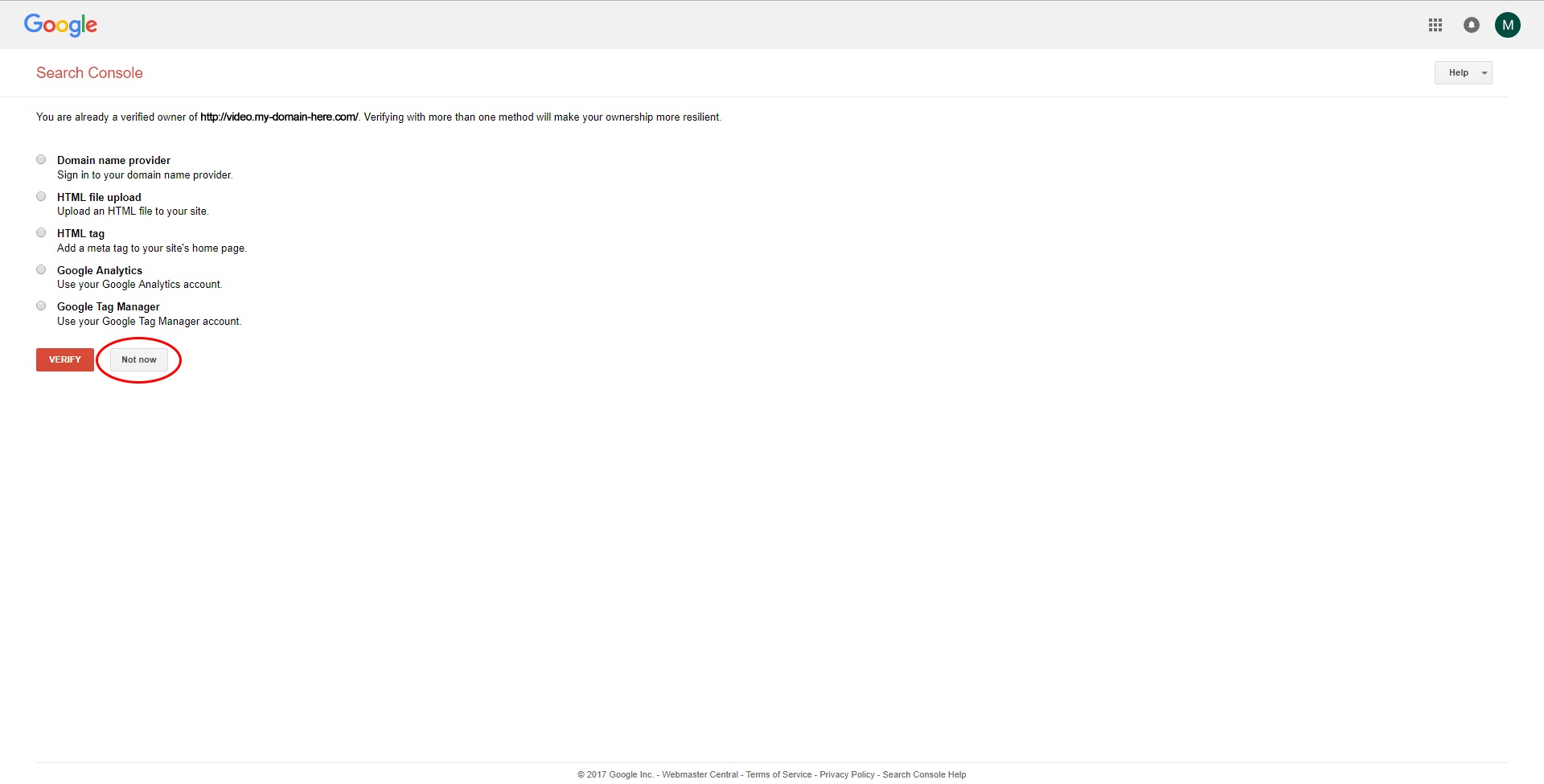Open the notifications bell icon
This screenshot has width=1544, height=784.
click(1472, 25)
